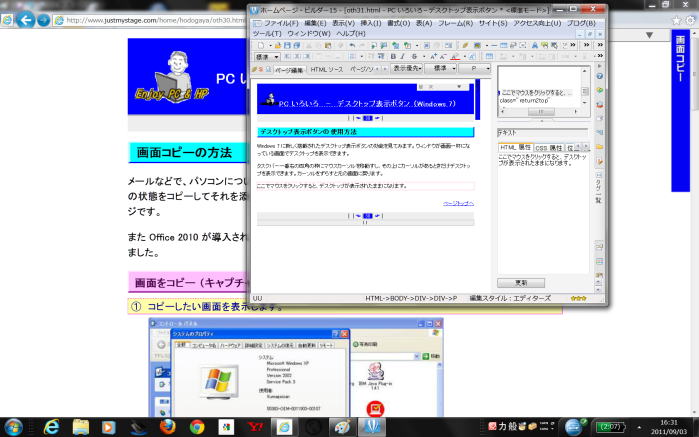This screenshot has width=699, height=437.
Task: Open the 編集(E) menu
Action: [x=315, y=23]
